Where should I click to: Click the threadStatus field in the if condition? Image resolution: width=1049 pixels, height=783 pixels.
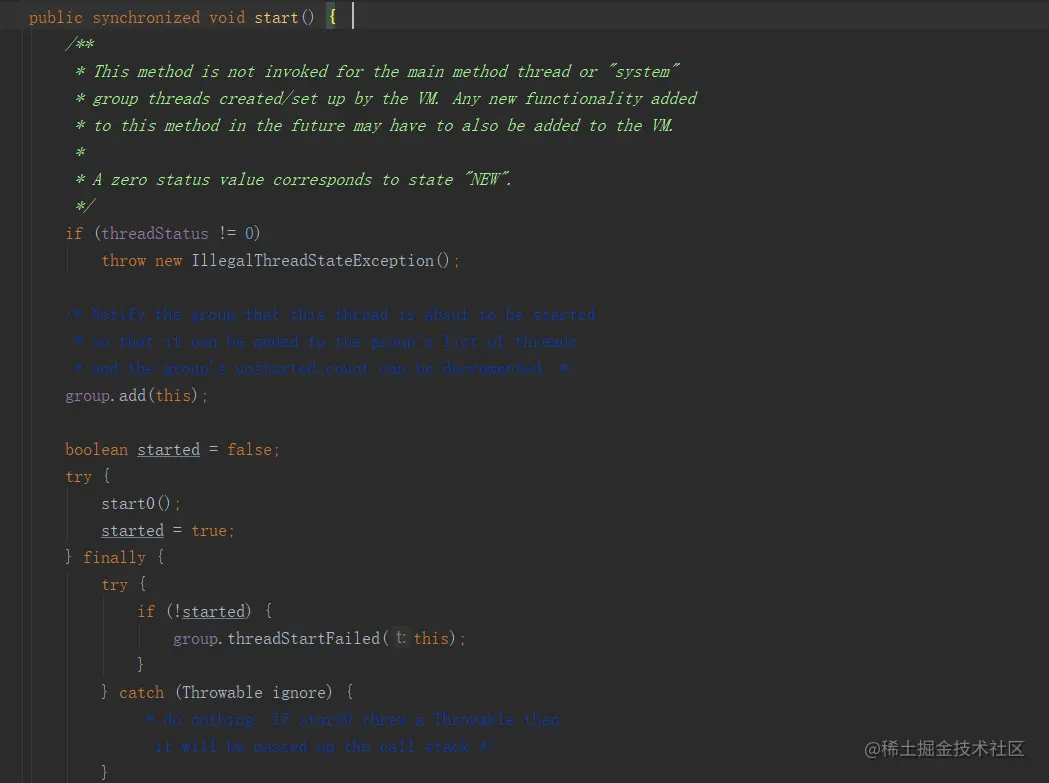pos(155,233)
